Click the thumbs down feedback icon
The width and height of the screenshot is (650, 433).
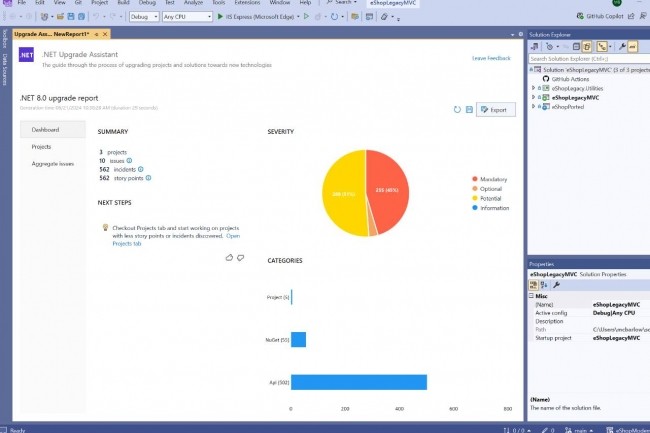[x=240, y=257]
